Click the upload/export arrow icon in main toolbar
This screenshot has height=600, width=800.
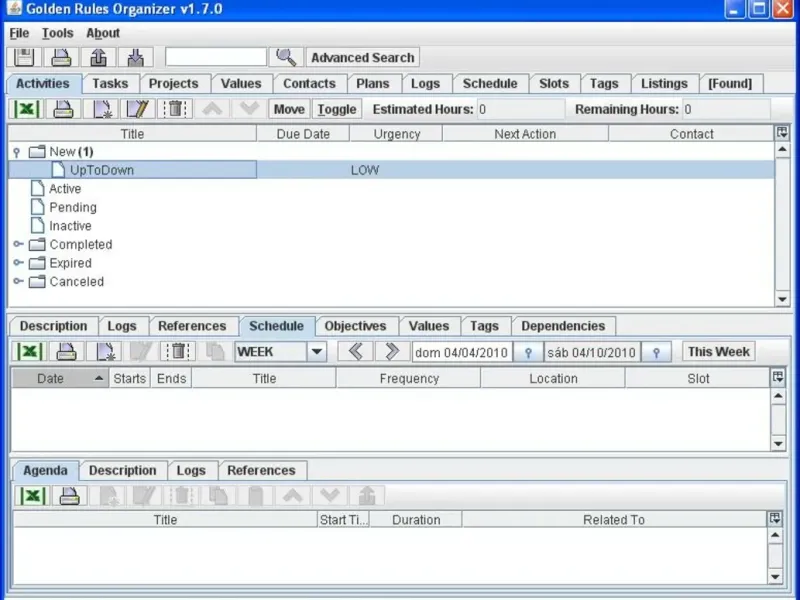pyautogui.click(x=98, y=57)
